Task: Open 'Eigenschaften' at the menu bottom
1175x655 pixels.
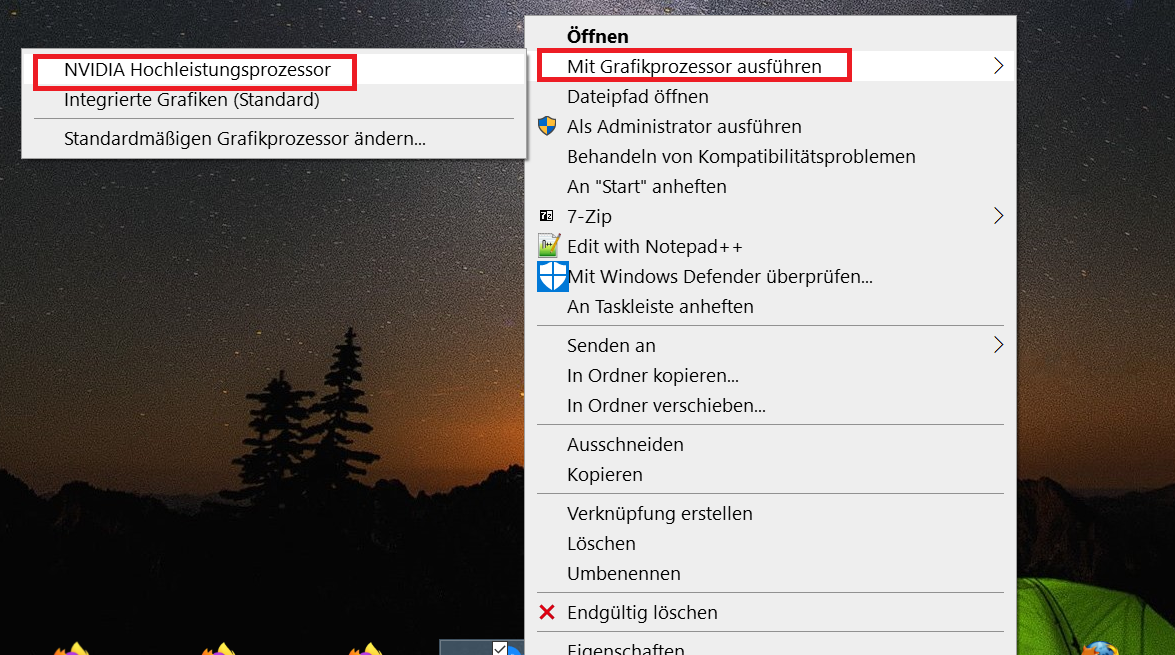Action: (x=770, y=648)
